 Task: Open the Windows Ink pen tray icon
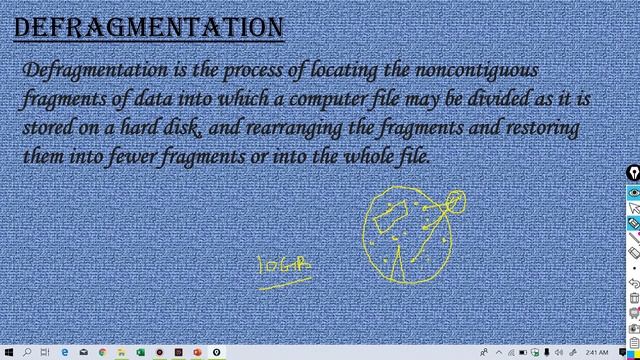pyautogui.click(x=573, y=352)
